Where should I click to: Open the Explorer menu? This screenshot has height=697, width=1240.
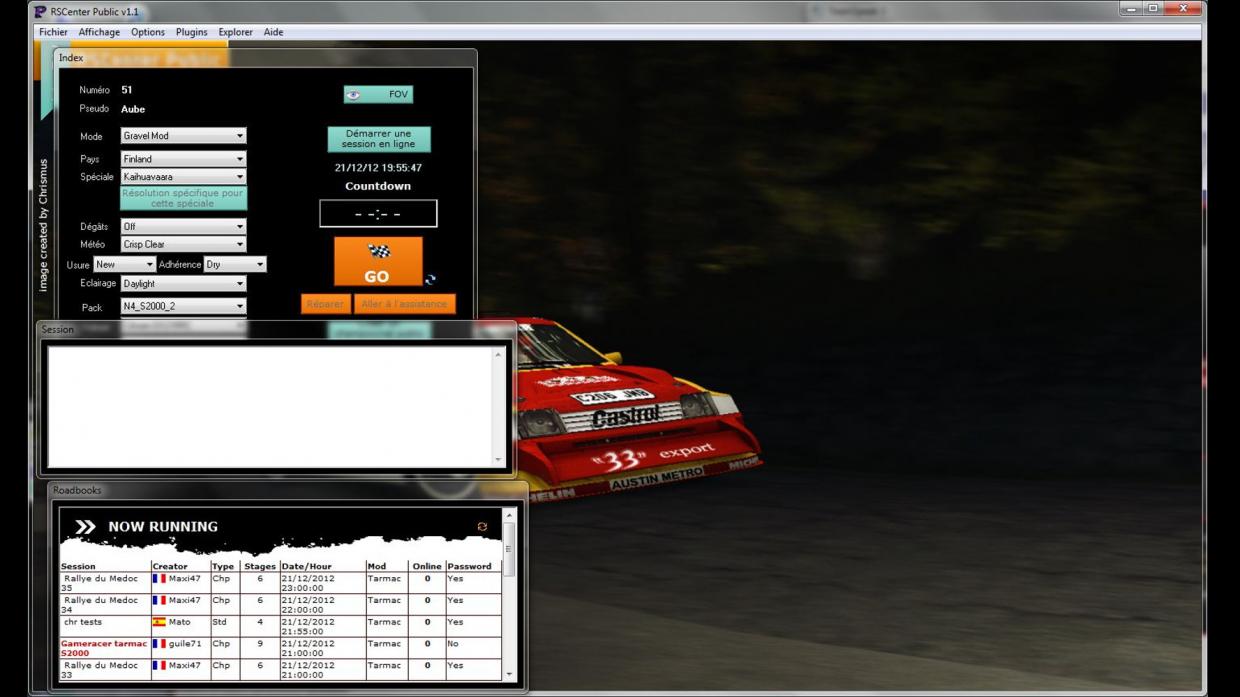(x=236, y=32)
